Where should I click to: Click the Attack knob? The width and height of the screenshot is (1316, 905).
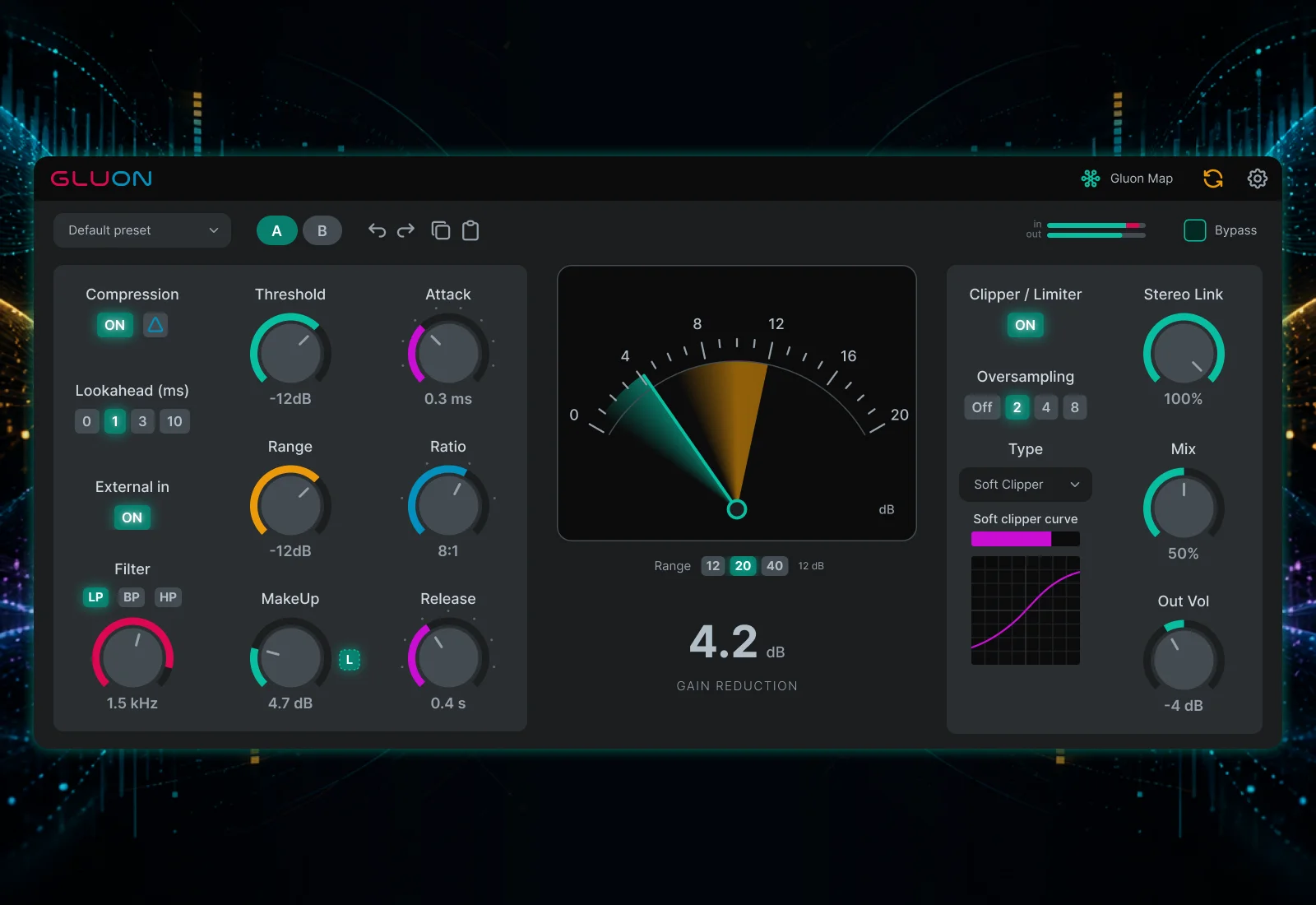click(448, 352)
